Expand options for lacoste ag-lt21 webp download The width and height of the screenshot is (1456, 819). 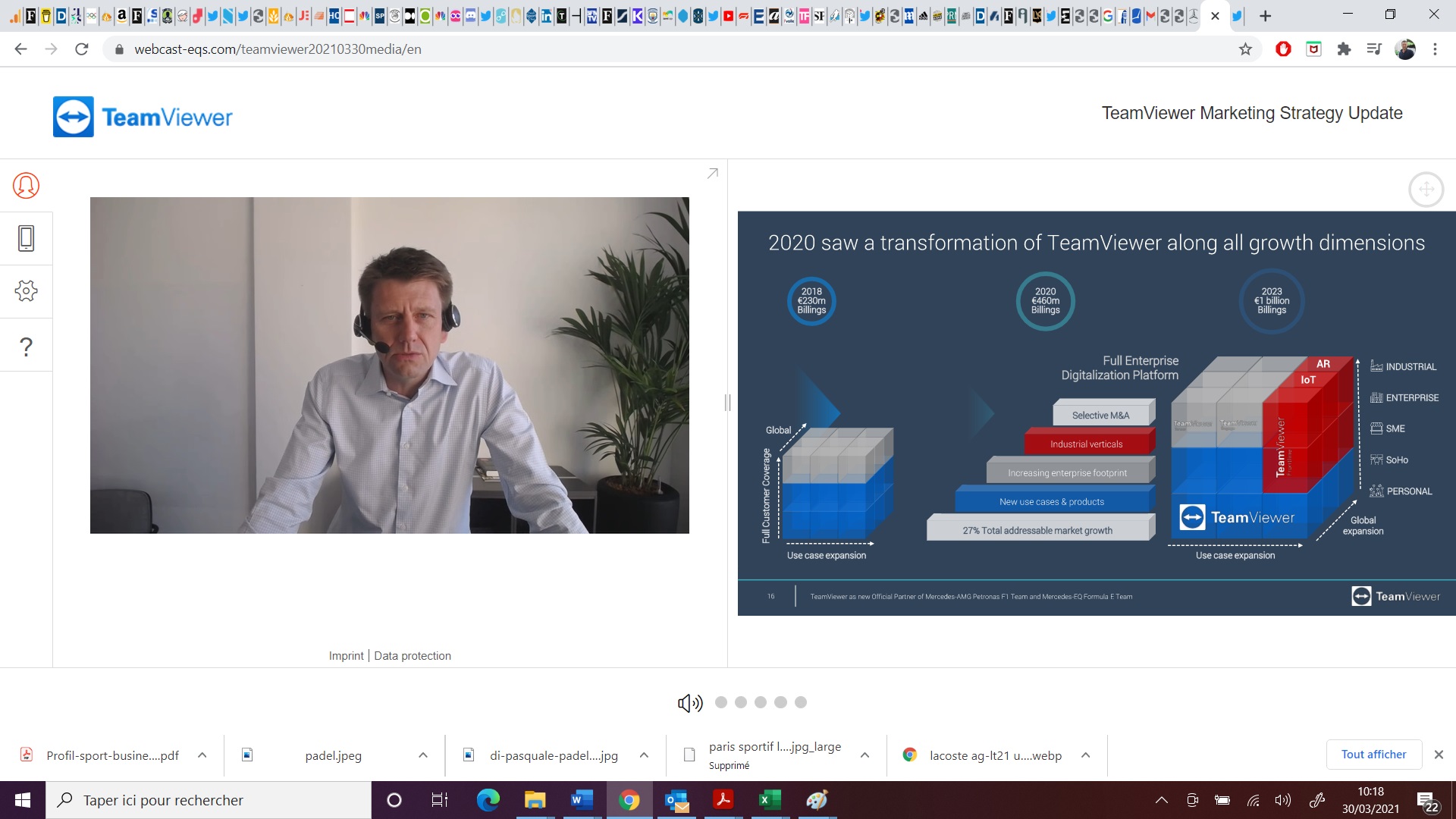[1086, 755]
